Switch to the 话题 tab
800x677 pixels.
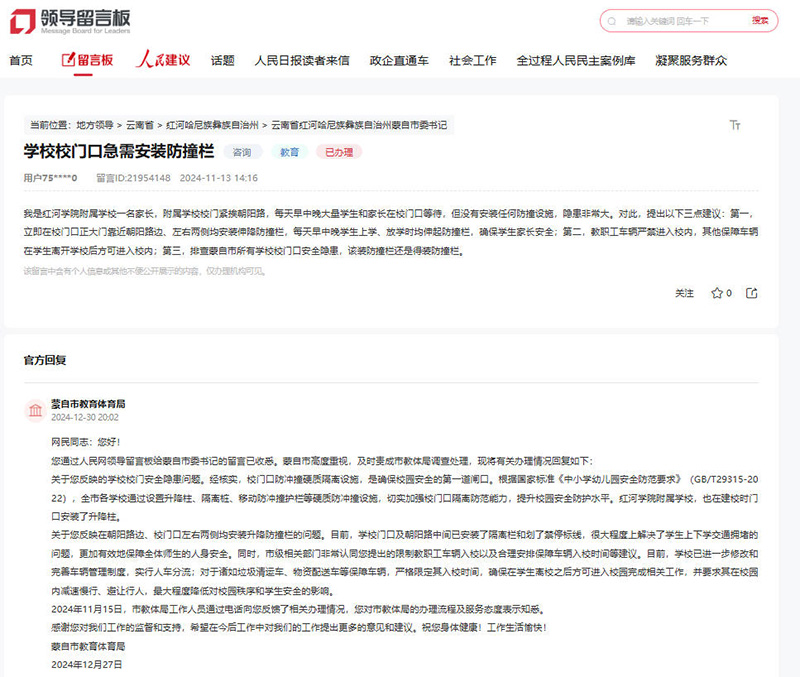point(221,59)
